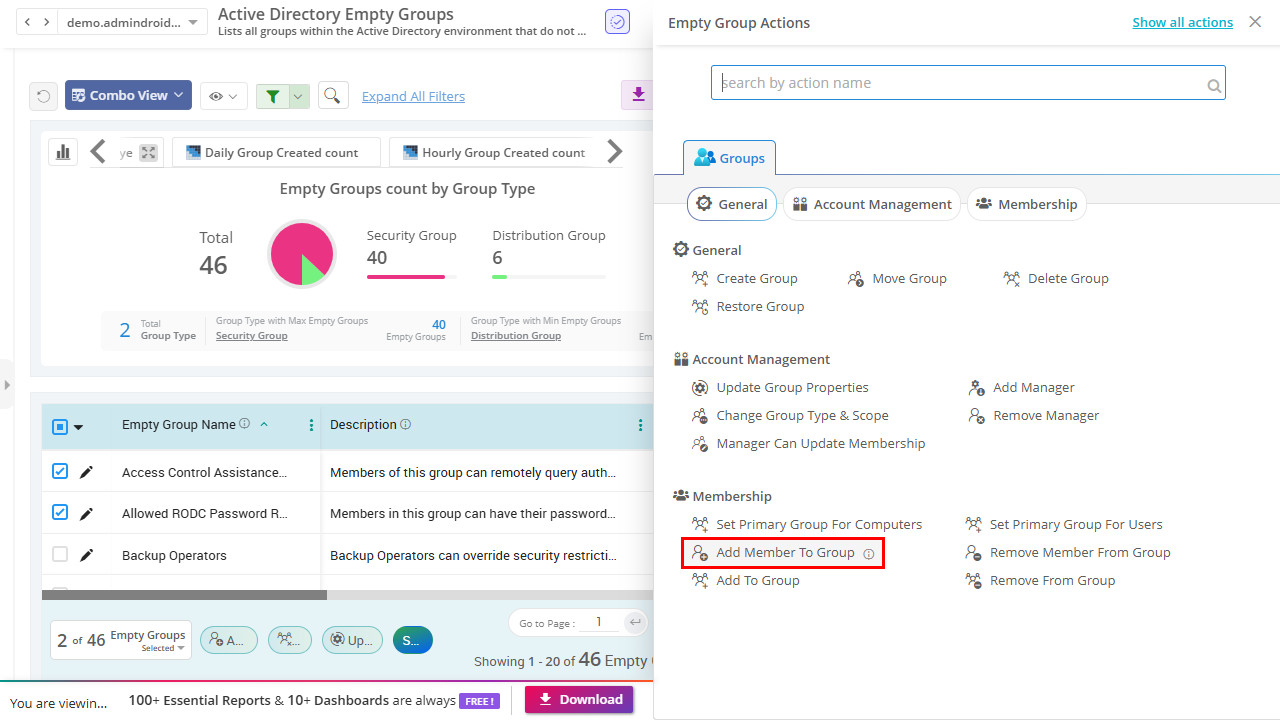Open the Empty Groups Selected dropdown
This screenshot has width=1280, height=720.
(x=121, y=640)
